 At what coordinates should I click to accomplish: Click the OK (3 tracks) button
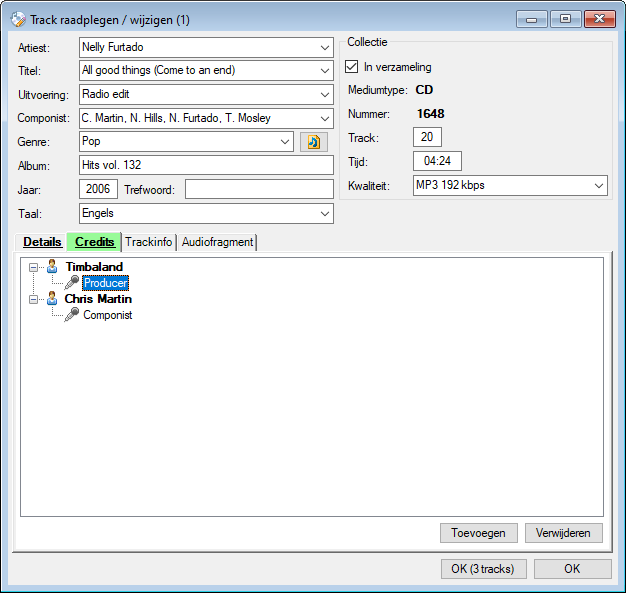pyautogui.click(x=483, y=569)
